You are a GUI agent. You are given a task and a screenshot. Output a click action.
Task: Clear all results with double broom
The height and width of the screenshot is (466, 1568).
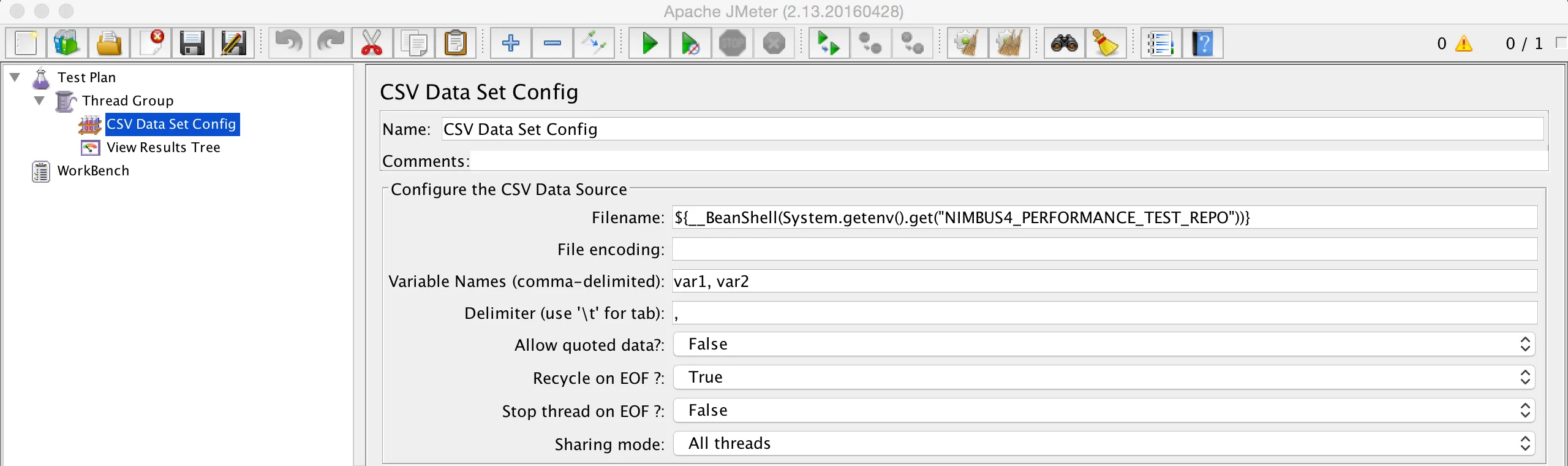1009,44
